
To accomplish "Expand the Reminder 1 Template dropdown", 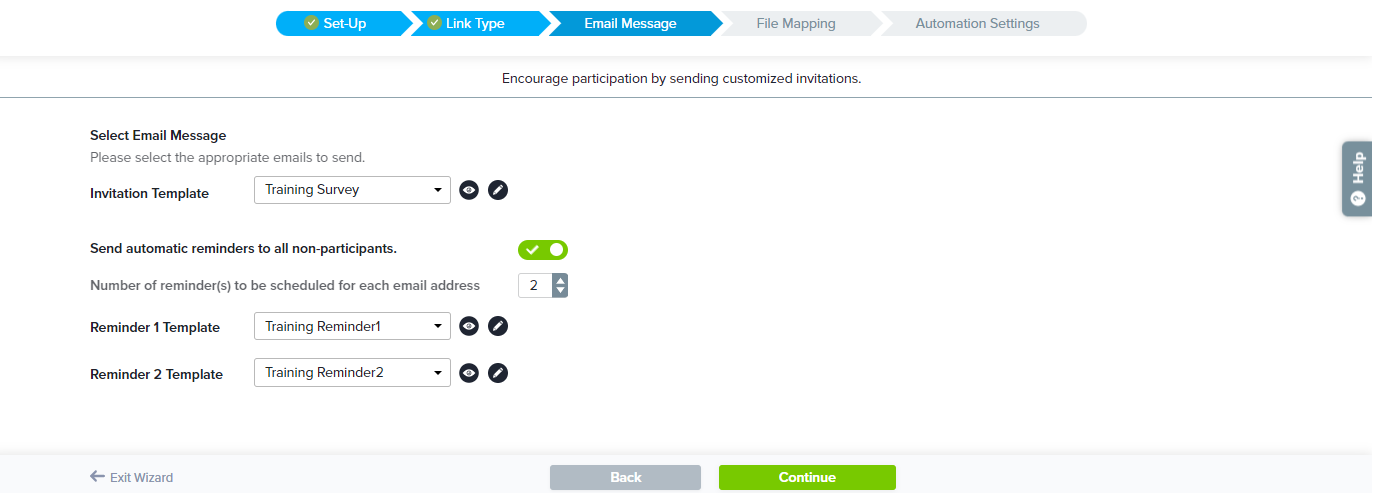I will 352,326.
